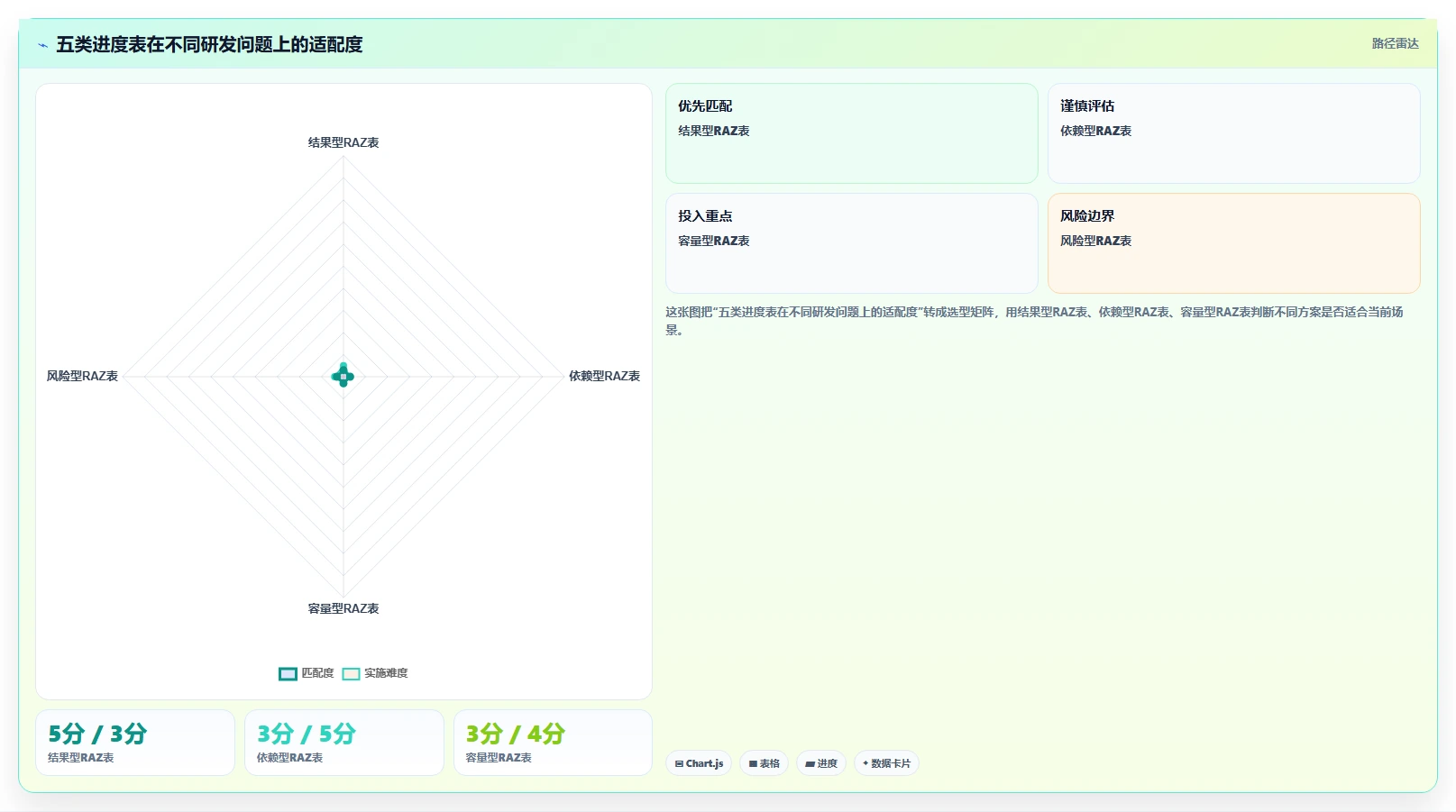Click 结果型RAZ表 under the 5分 / 3分 score
This screenshot has height=812, width=1456.
(81, 758)
